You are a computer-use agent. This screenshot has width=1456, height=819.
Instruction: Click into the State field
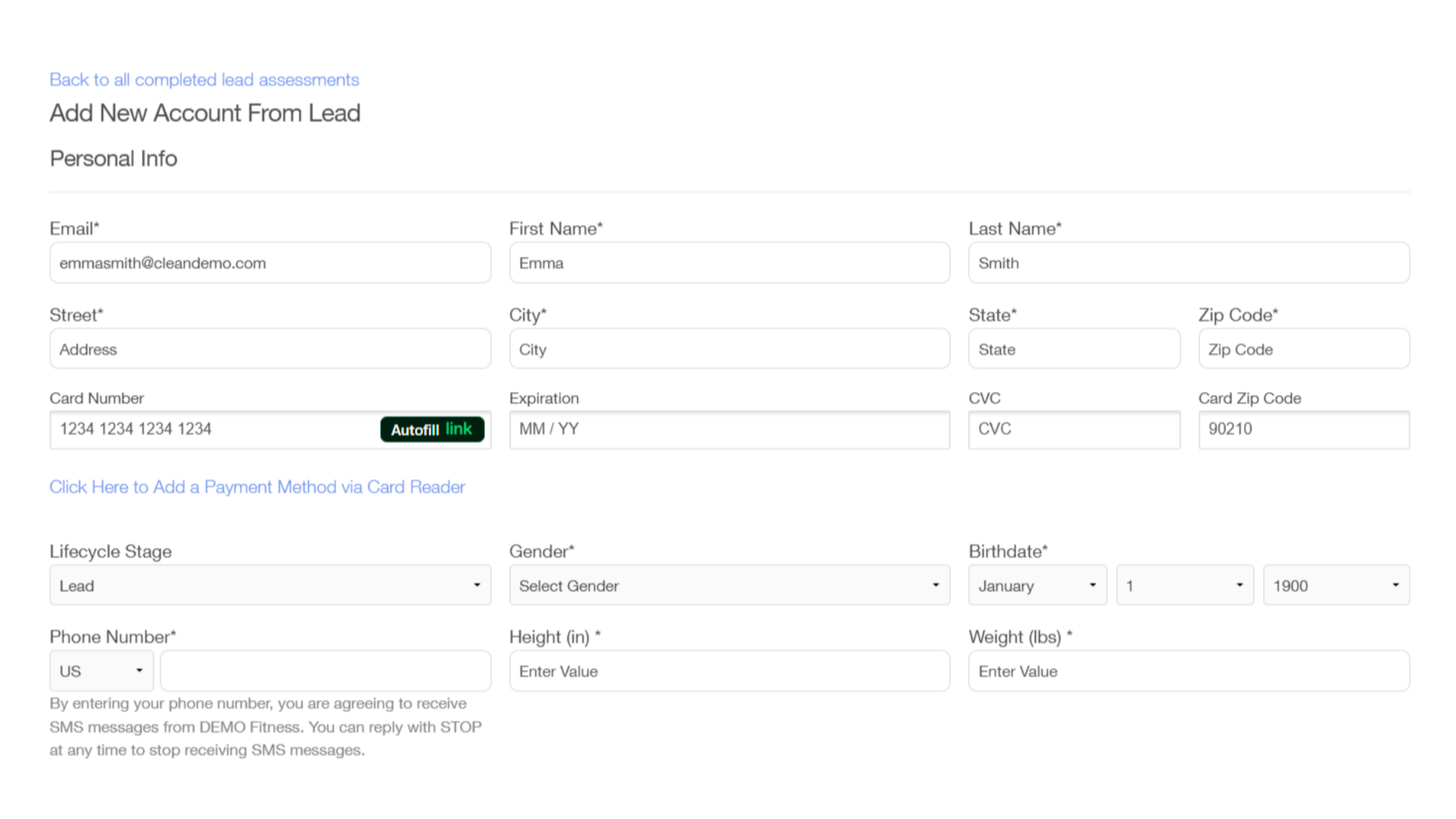1074,349
